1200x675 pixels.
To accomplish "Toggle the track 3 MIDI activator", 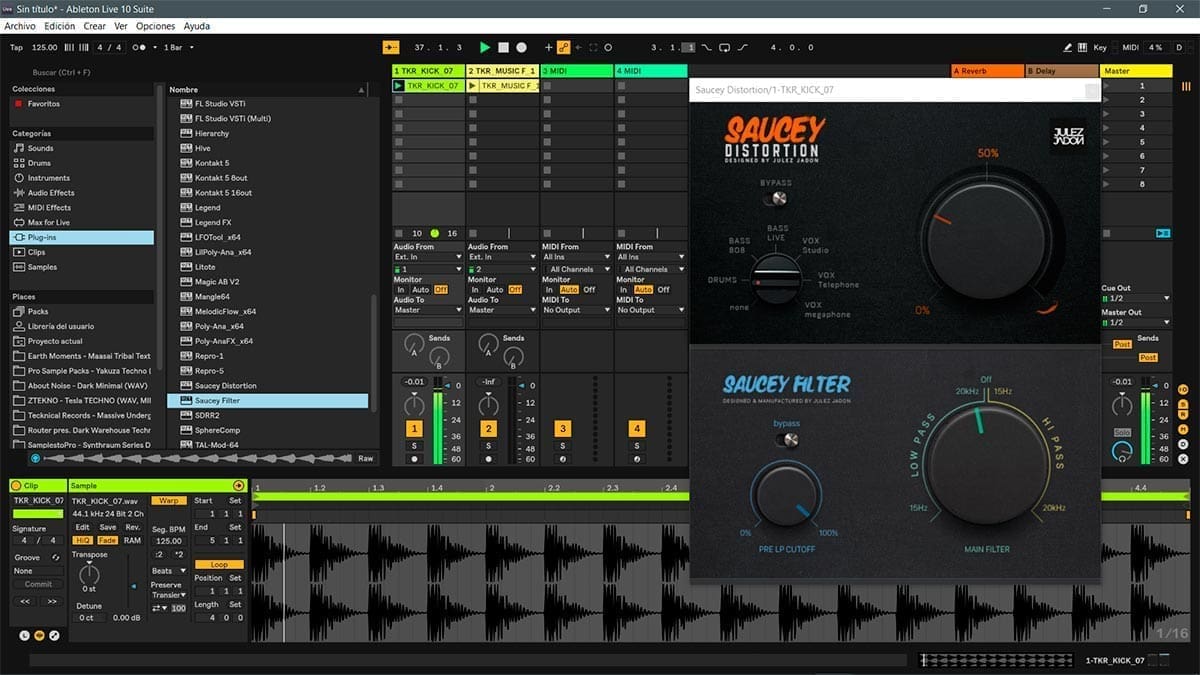I will [562, 428].
